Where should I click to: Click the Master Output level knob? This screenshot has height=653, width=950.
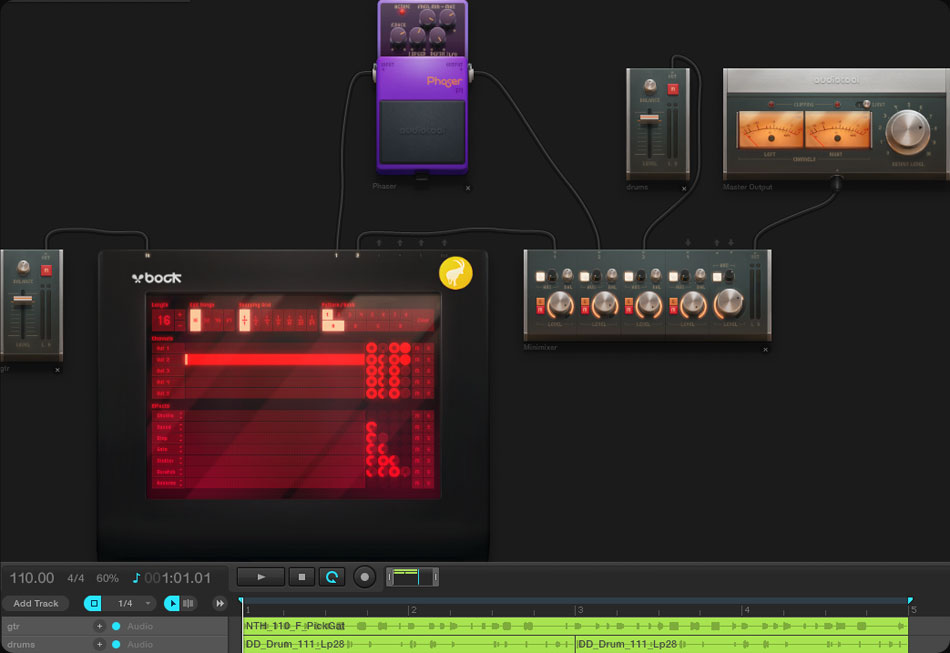tap(908, 131)
